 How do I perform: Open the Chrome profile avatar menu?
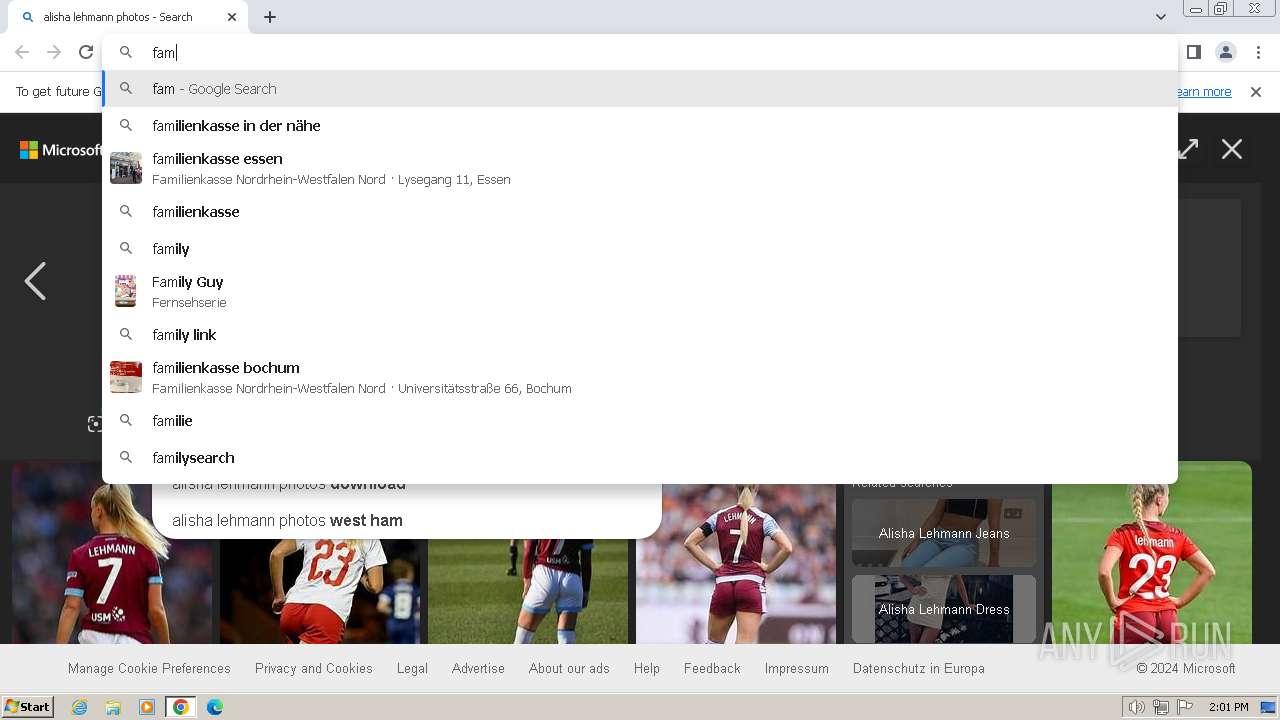pyautogui.click(x=1226, y=52)
